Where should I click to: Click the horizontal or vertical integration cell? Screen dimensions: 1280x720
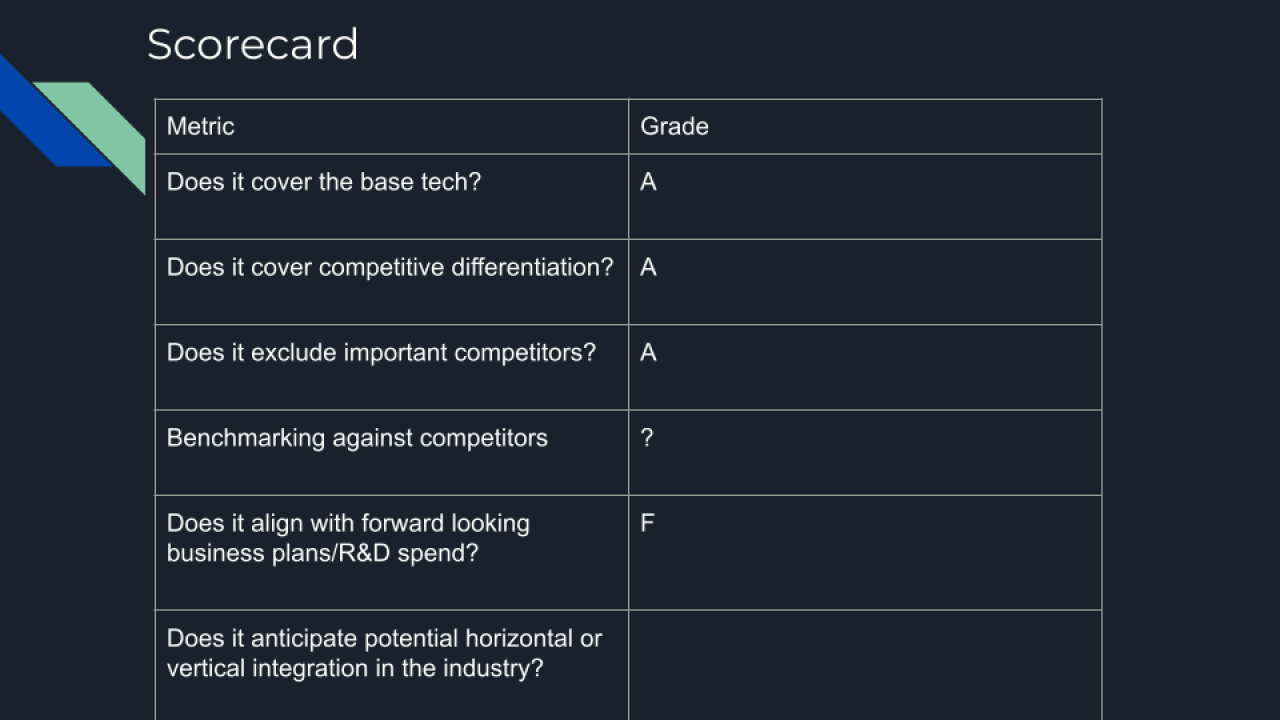tap(391, 665)
